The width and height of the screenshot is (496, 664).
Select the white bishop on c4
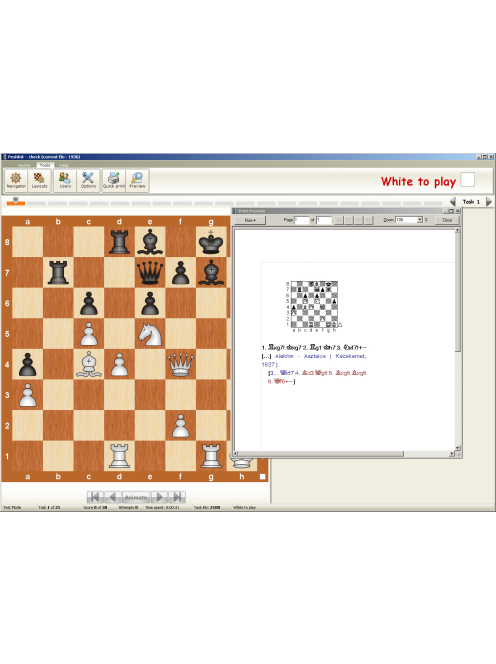coord(89,365)
